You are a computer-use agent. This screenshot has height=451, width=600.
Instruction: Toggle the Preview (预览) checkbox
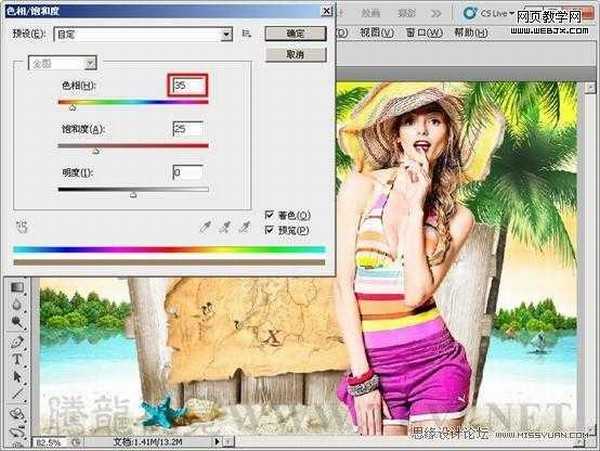pos(270,229)
